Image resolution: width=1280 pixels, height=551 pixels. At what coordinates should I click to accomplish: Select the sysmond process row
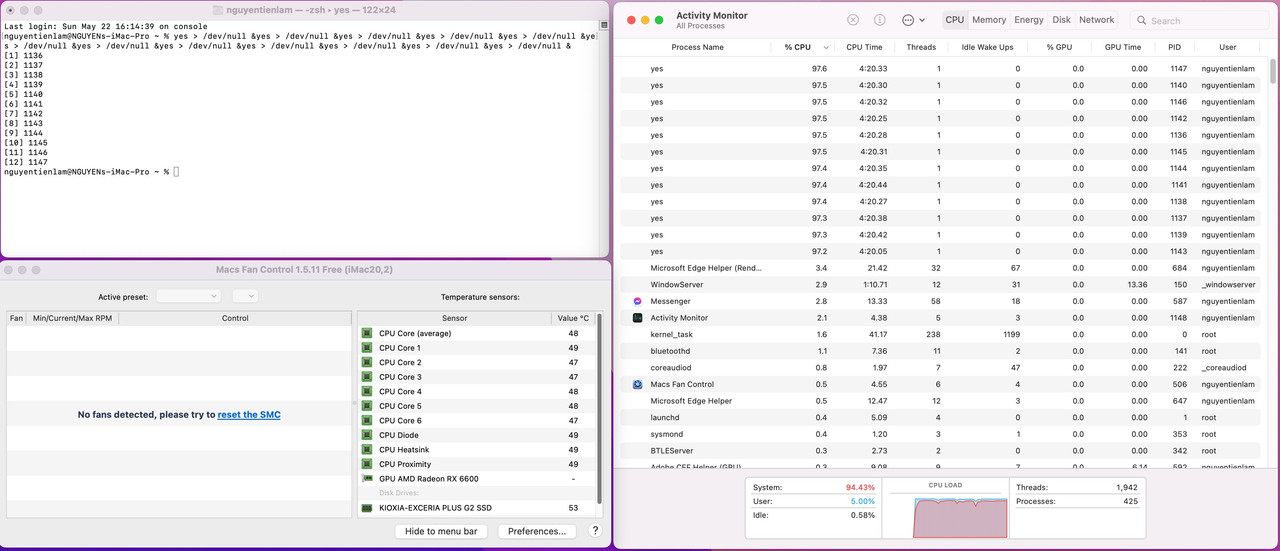pyautogui.click(x=942, y=434)
